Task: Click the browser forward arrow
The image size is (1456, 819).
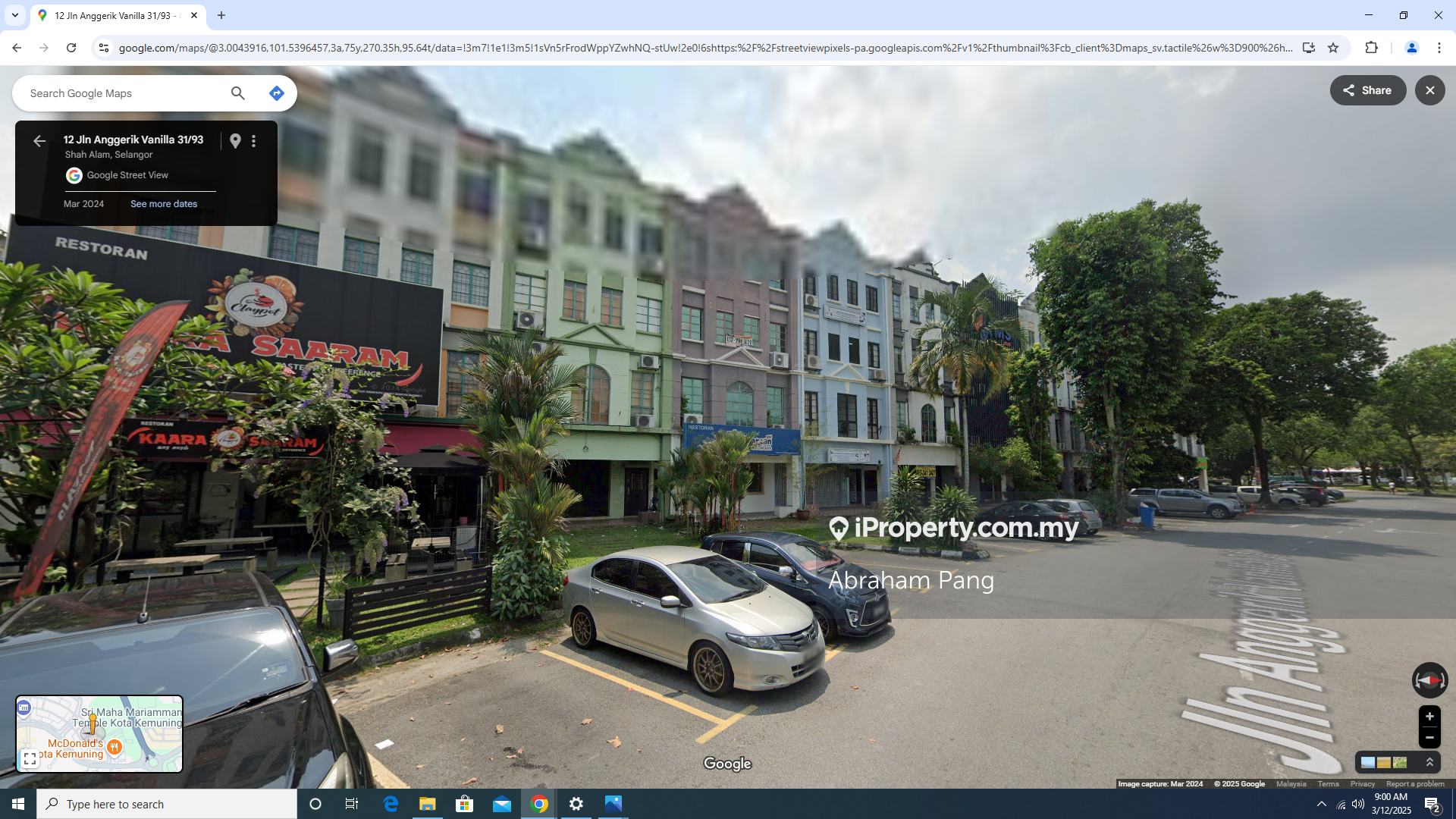Action: pyautogui.click(x=44, y=48)
